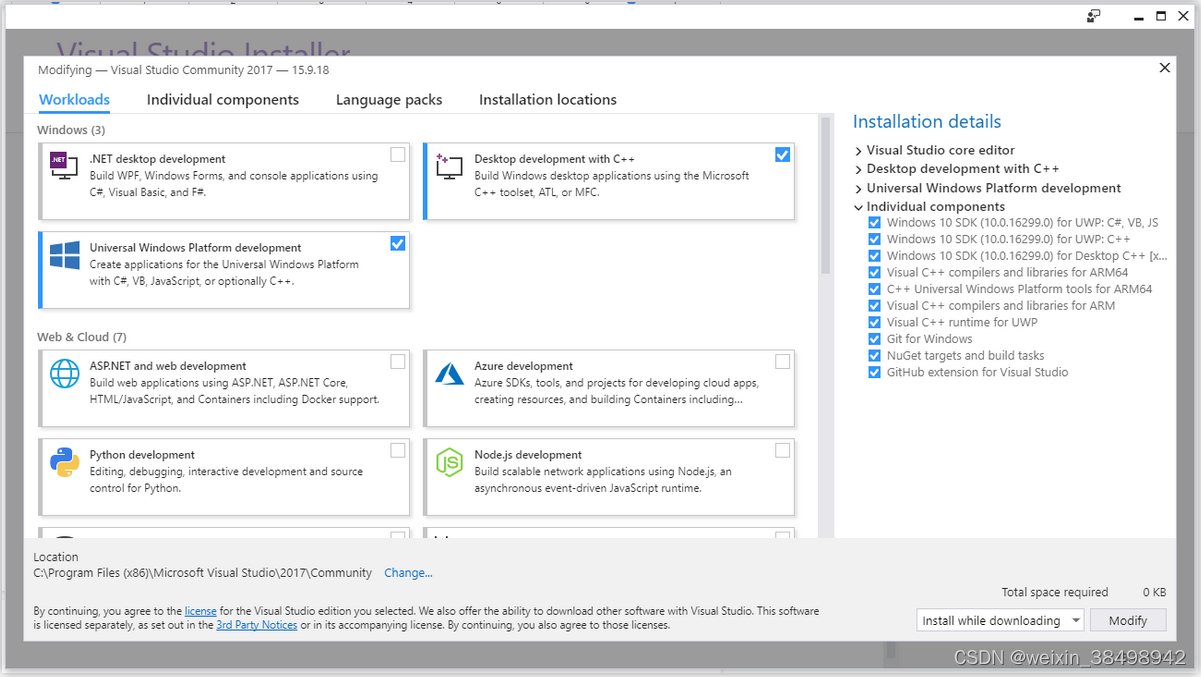Click the .NET desktop development icon
1201x677 pixels.
64,166
